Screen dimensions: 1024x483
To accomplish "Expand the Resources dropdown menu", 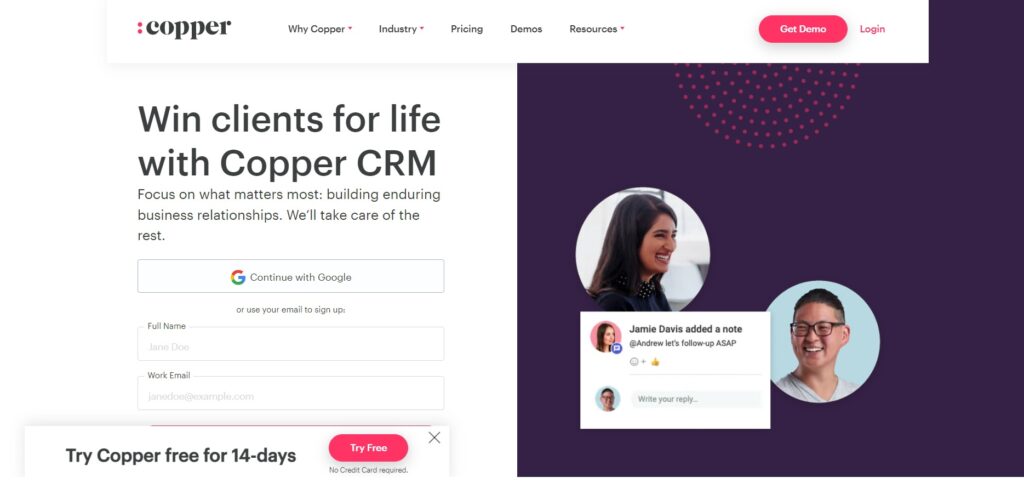I will coord(597,29).
